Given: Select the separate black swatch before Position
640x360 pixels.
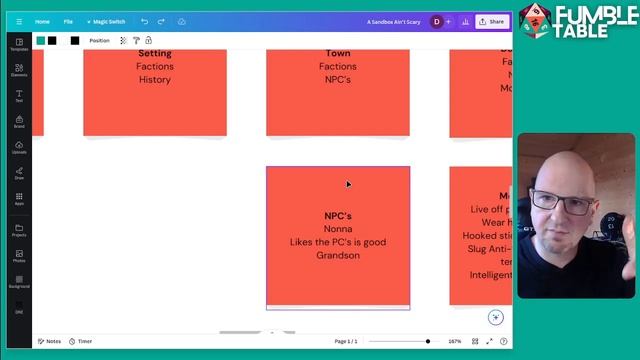Looking at the screenshot, I should click(75, 40).
